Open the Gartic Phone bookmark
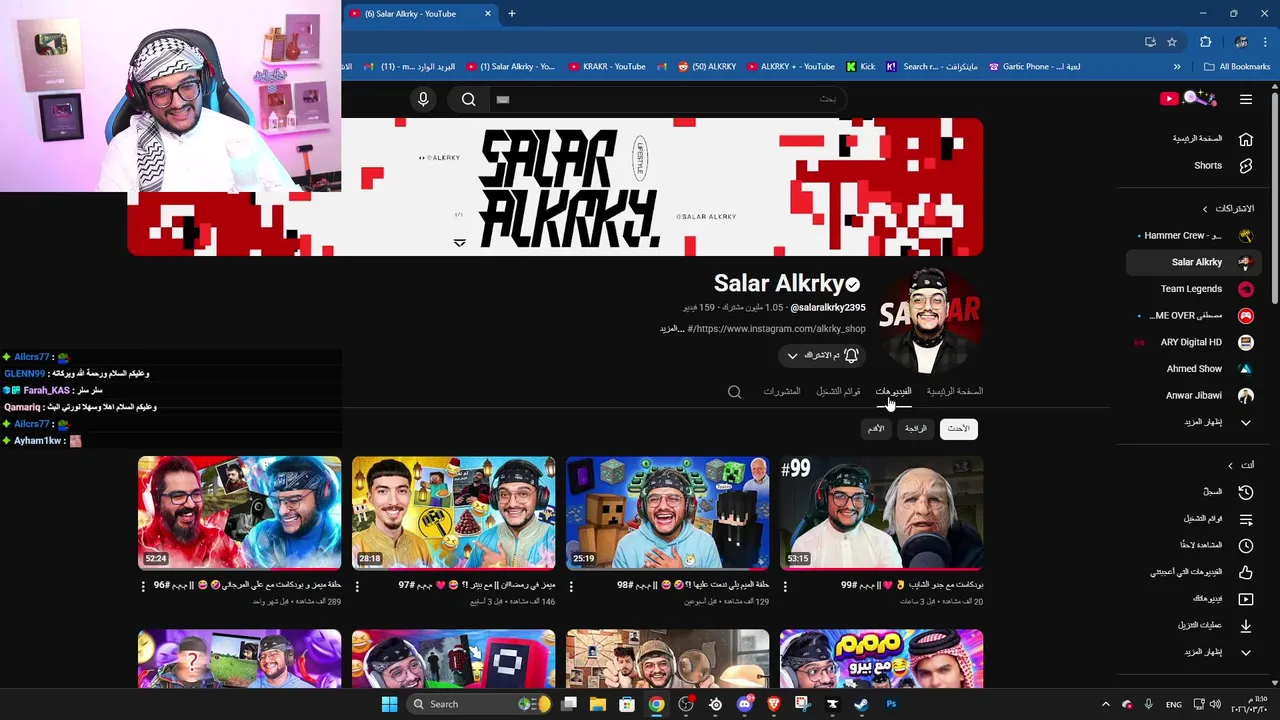This screenshot has height=720, width=1280. 1034,67
